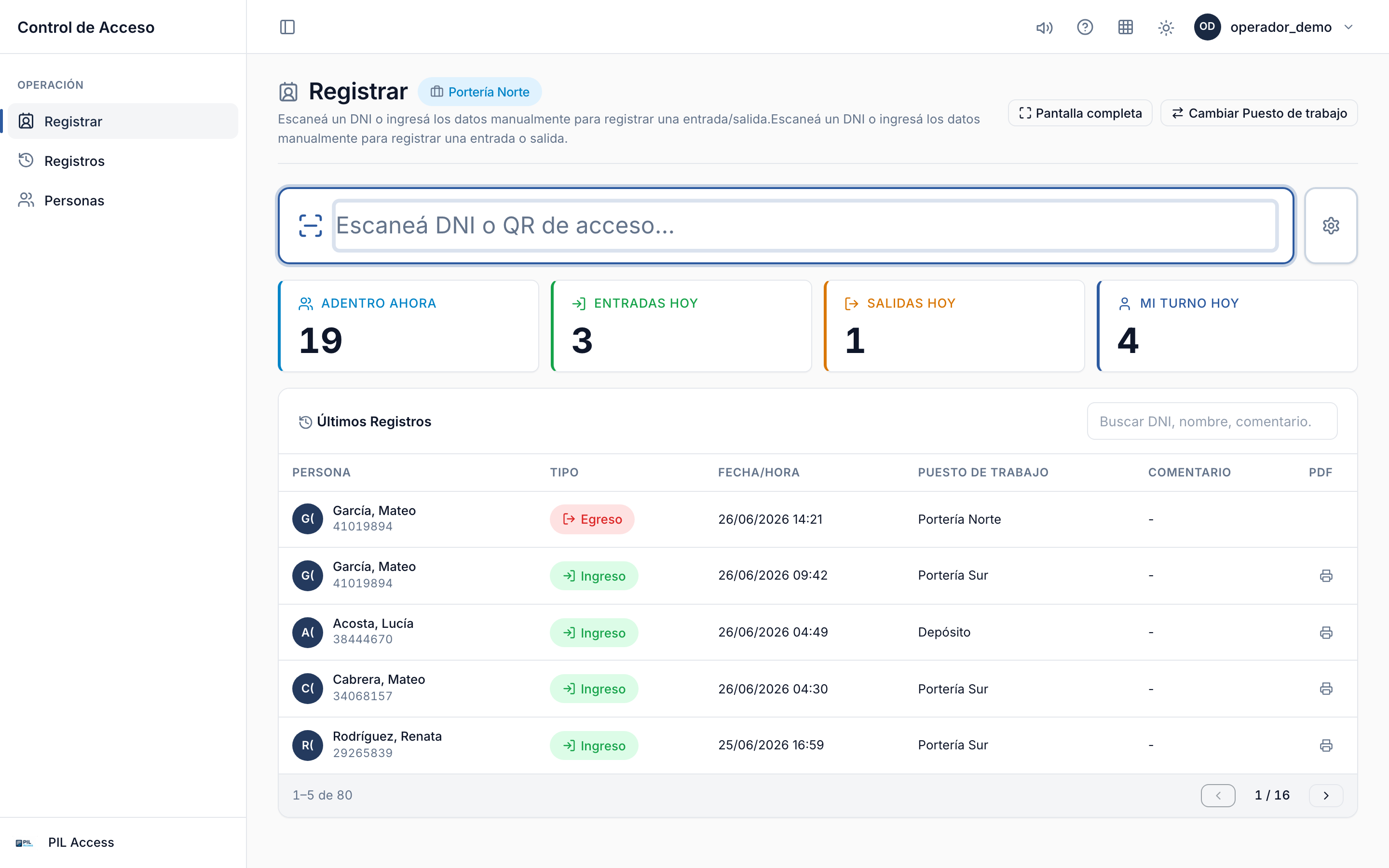Focus the Escaneá DNI o QR input
1389x868 pixels.
coord(805,226)
